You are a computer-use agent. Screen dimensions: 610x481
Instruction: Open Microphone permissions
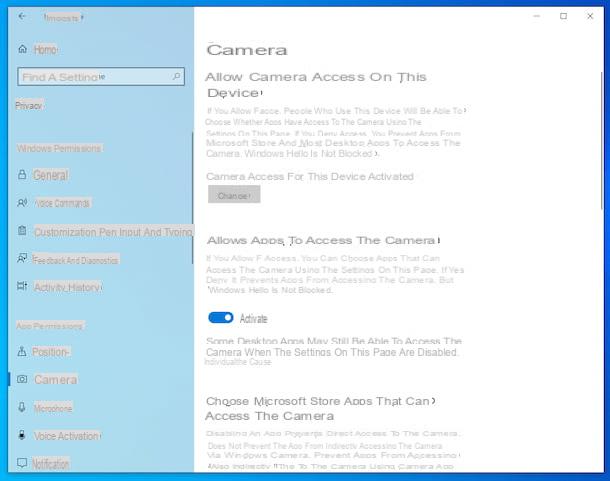point(53,408)
